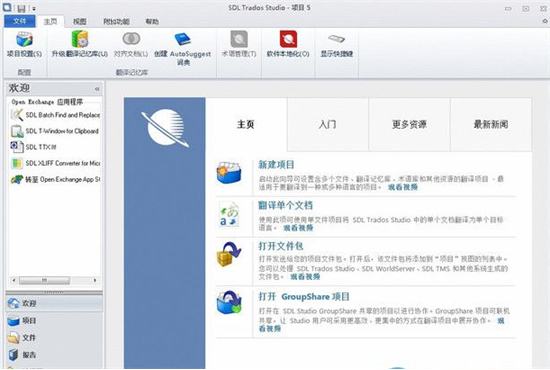Collapse the ribbon with the top-right arrow
Image resolution: width=550 pixels, height=370 pixels.
pyautogui.click(x=545, y=22)
